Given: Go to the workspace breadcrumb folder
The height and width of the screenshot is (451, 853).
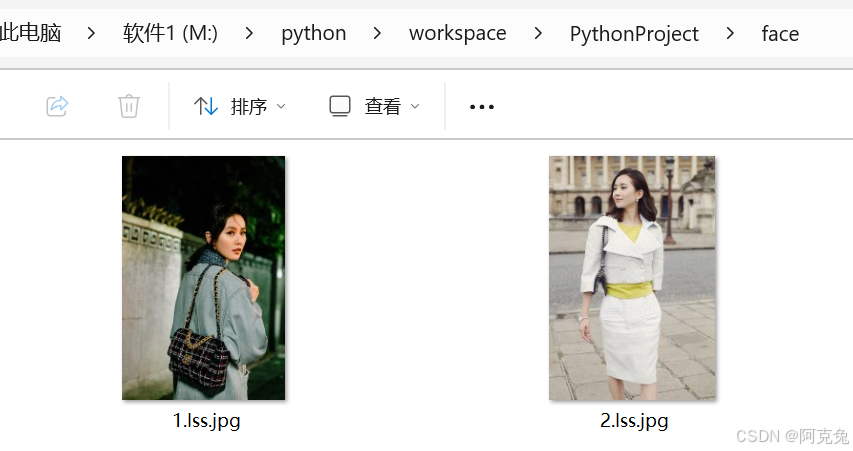Looking at the screenshot, I should (458, 34).
